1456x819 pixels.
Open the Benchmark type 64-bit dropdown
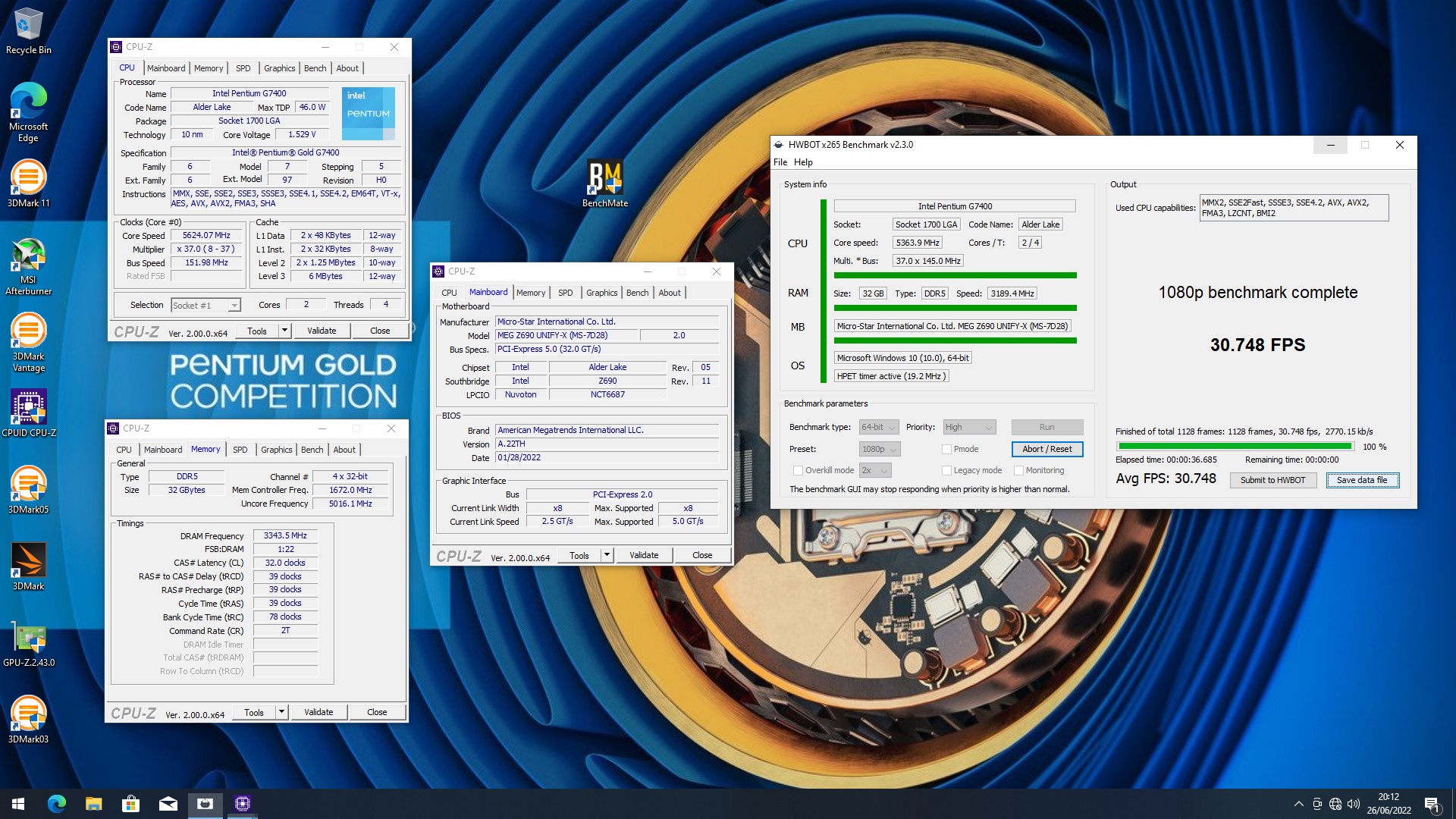point(879,427)
